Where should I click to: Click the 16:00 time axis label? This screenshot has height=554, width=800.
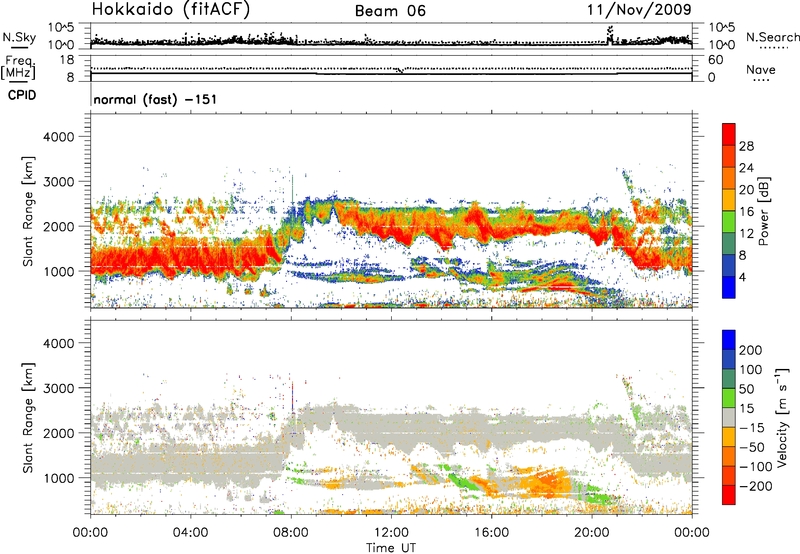click(x=491, y=533)
